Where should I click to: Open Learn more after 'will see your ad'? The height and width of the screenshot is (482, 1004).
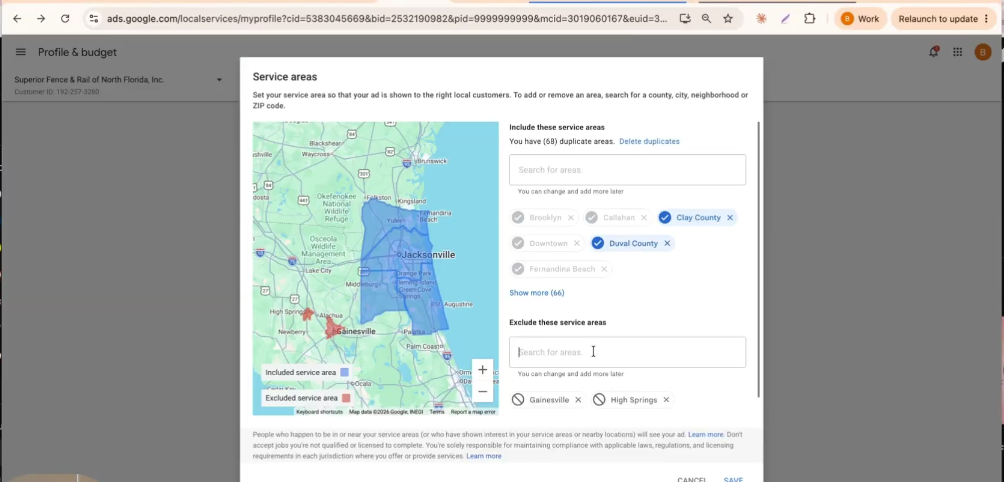[706, 435]
